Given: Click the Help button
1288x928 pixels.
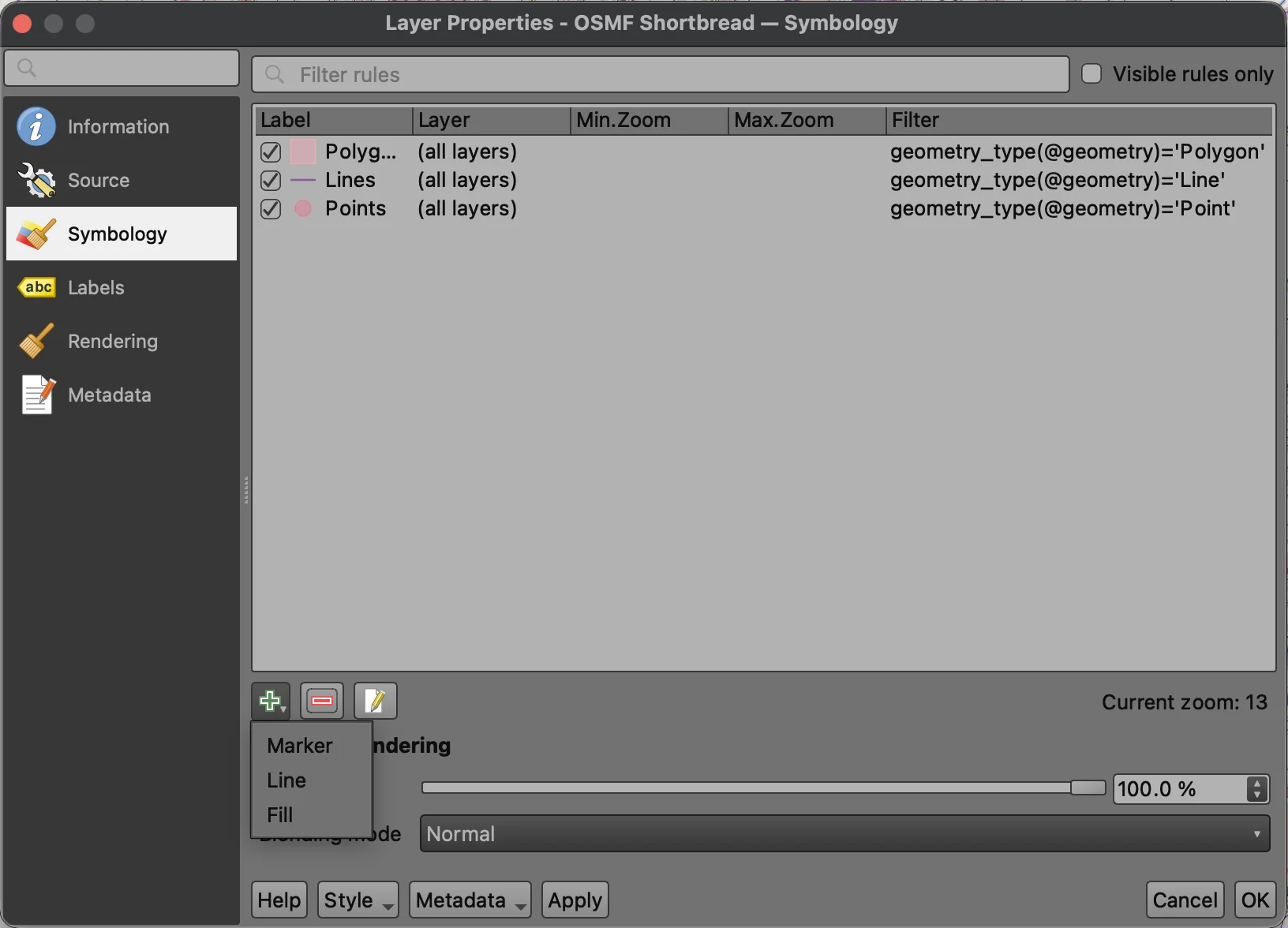Looking at the screenshot, I should pos(278,900).
